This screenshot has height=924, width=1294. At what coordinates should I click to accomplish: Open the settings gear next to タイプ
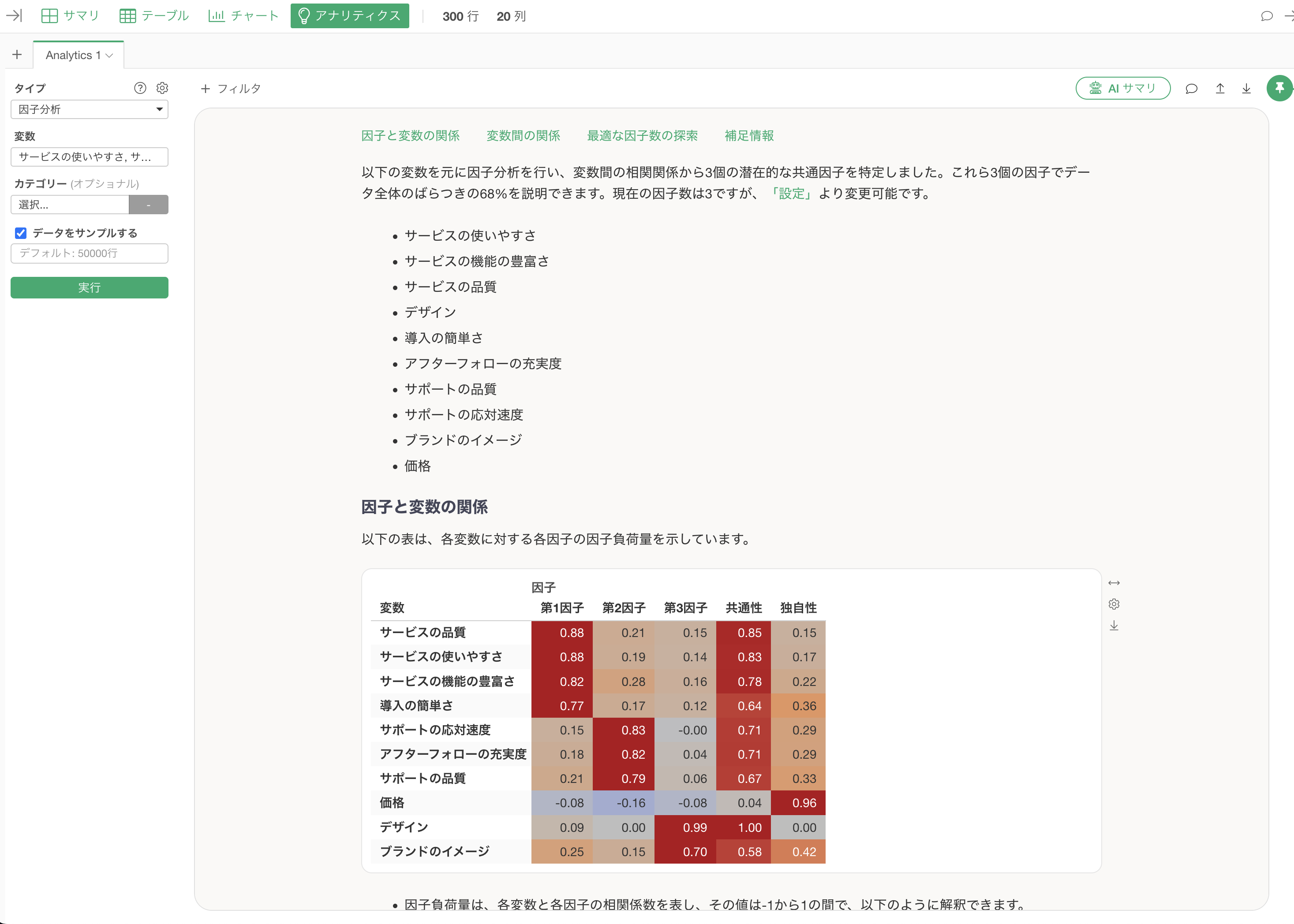pos(162,88)
